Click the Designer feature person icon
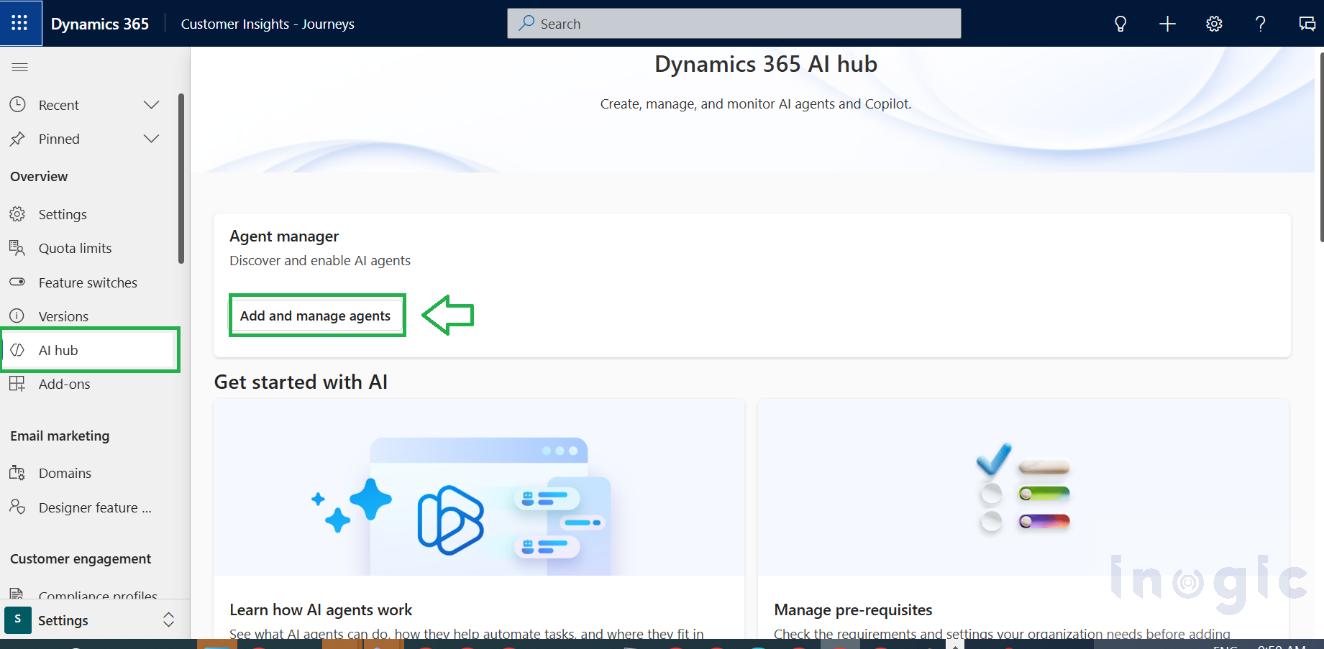Viewport: 1324px width, 649px height. (17, 507)
